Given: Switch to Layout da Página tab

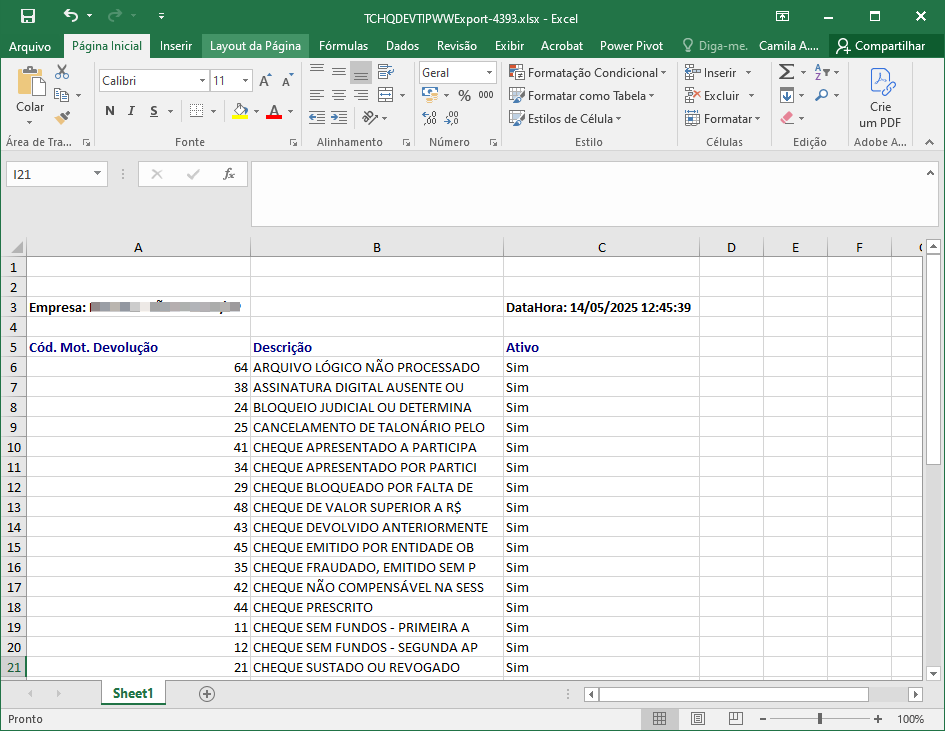Looking at the screenshot, I should pos(256,46).
